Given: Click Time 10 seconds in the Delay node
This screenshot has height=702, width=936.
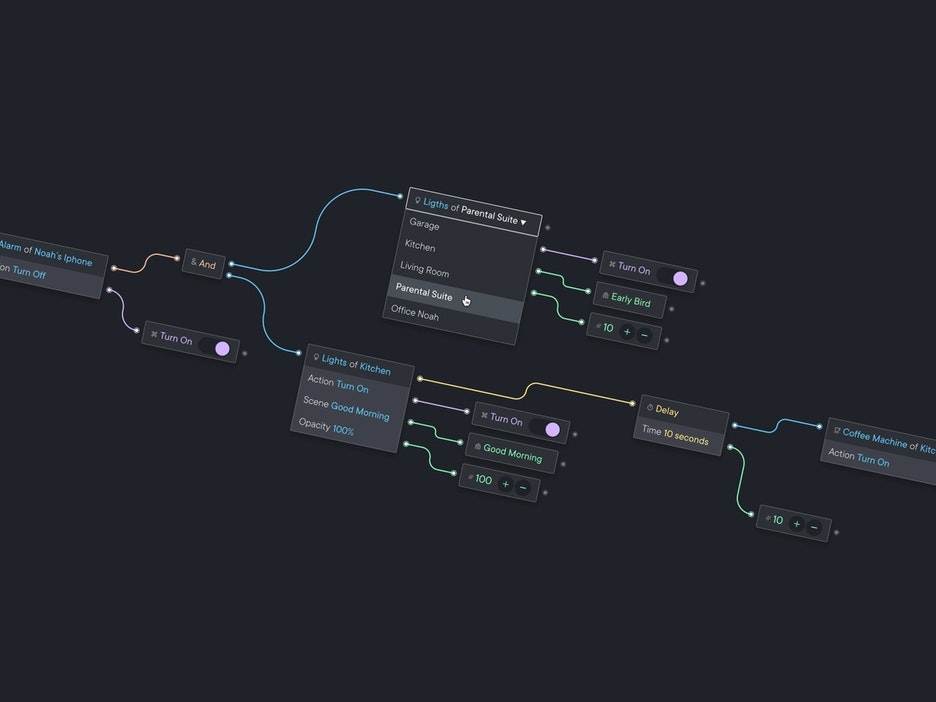Looking at the screenshot, I should tap(675, 435).
